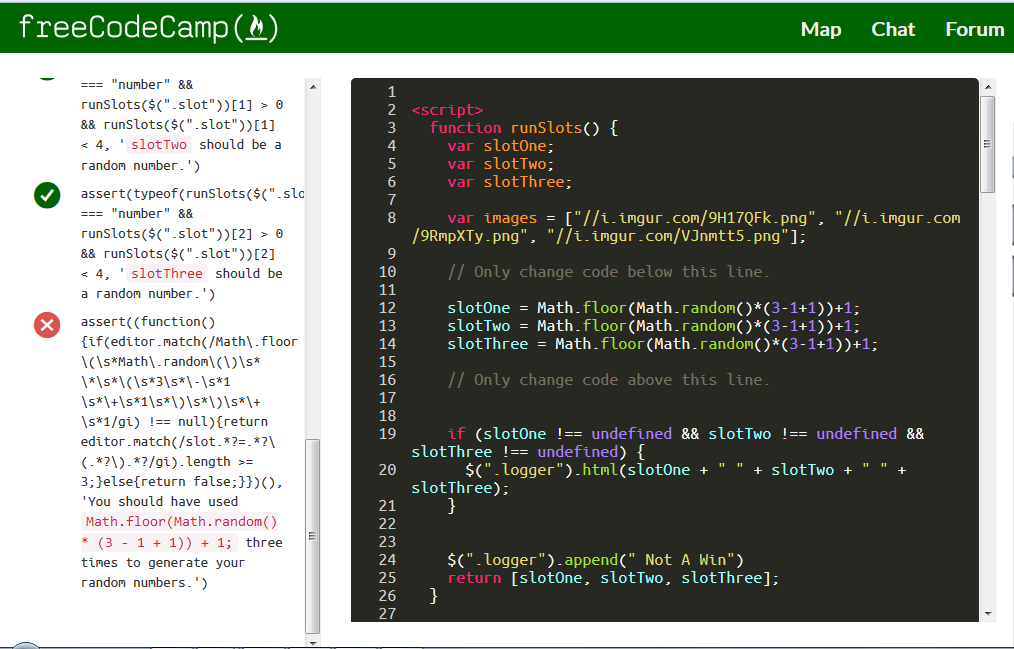Click 'assert((function()' failing test text

tap(148, 322)
